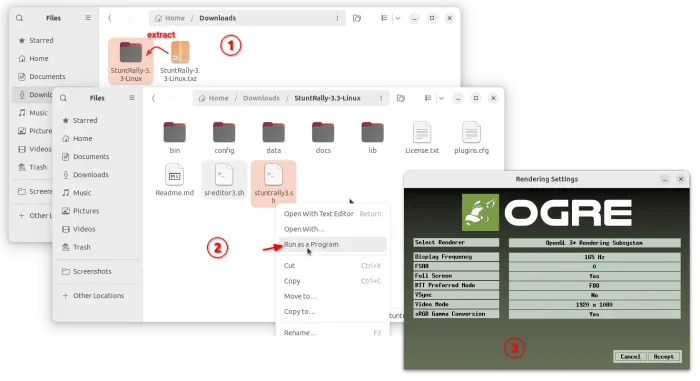Open path options menu in Downloads path bar
The height and width of the screenshot is (381, 700).
point(337,18)
